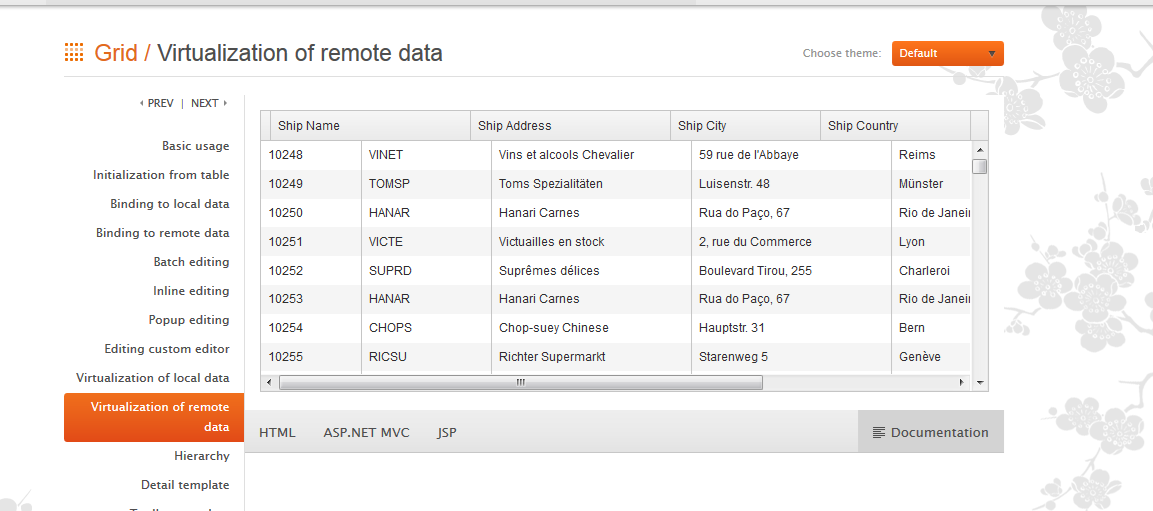Click the horizontal scrollbar thumb
This screenshot has height=511, width=1153.
(520, 382)
